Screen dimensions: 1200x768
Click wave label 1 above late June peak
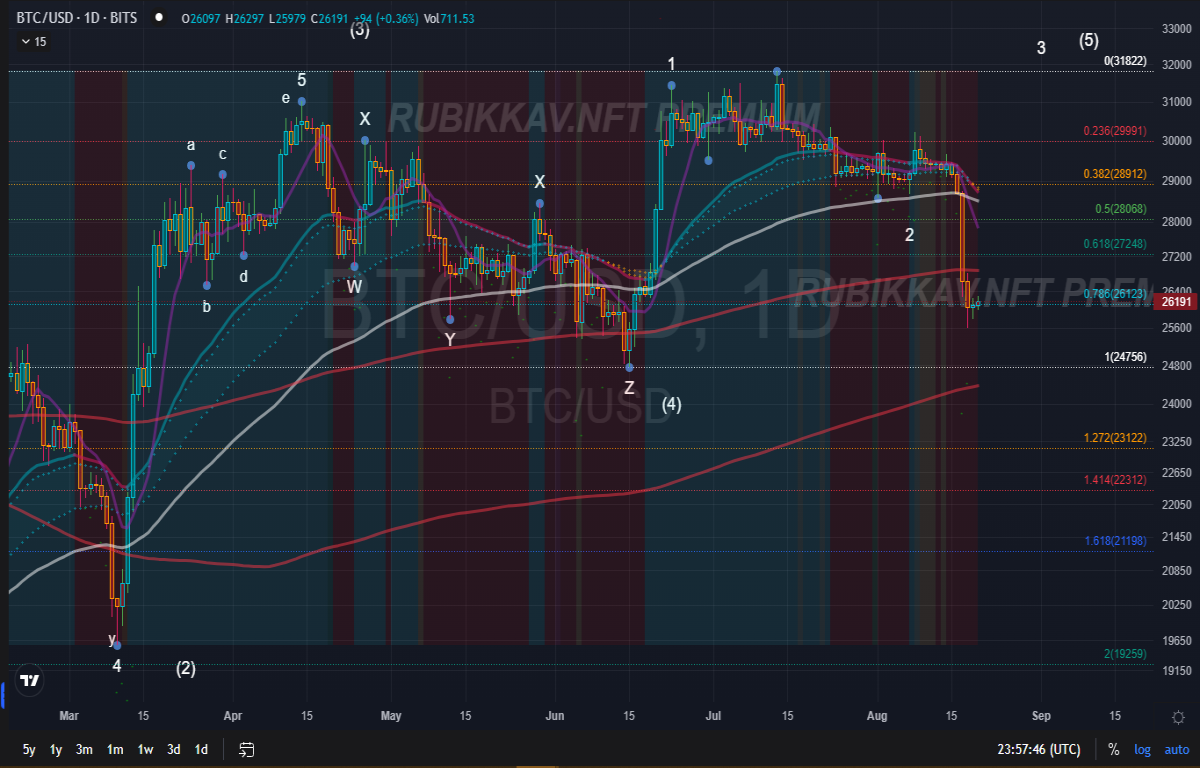[x=672, y=64]
